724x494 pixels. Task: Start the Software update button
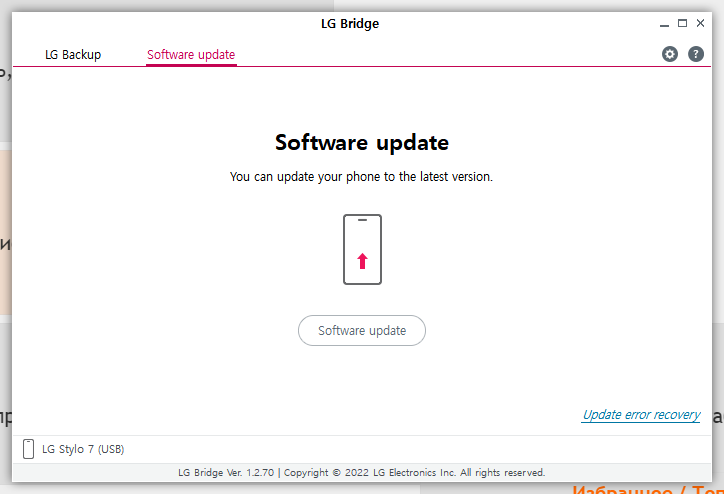pos(362,331)
